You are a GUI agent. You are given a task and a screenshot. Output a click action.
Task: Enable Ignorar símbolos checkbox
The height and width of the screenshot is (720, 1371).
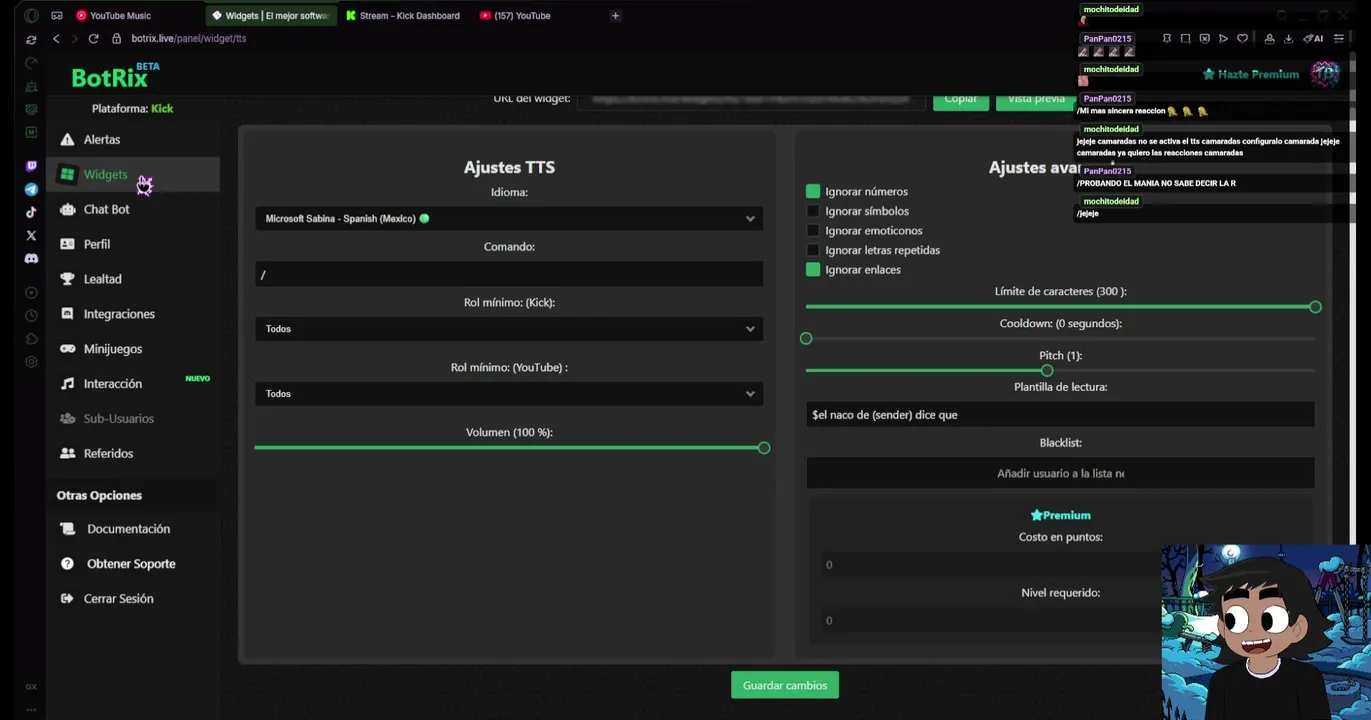pyautogui.click(x=813, y=211)
